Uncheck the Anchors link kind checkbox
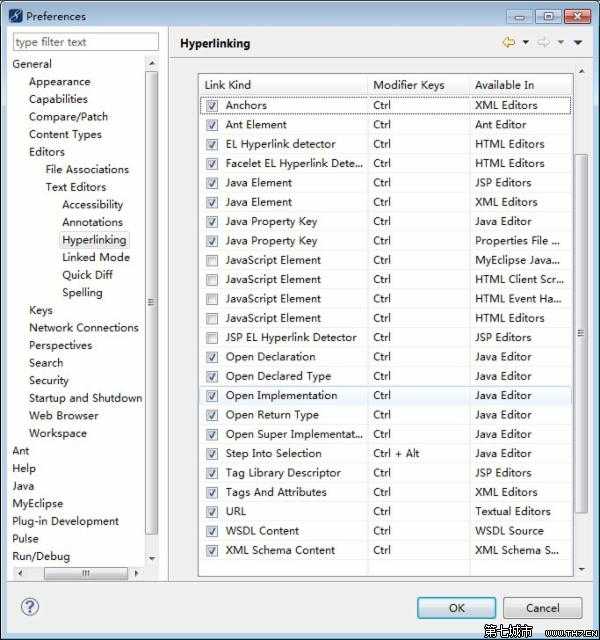The image size is (600, 640). tap(212, 106)
